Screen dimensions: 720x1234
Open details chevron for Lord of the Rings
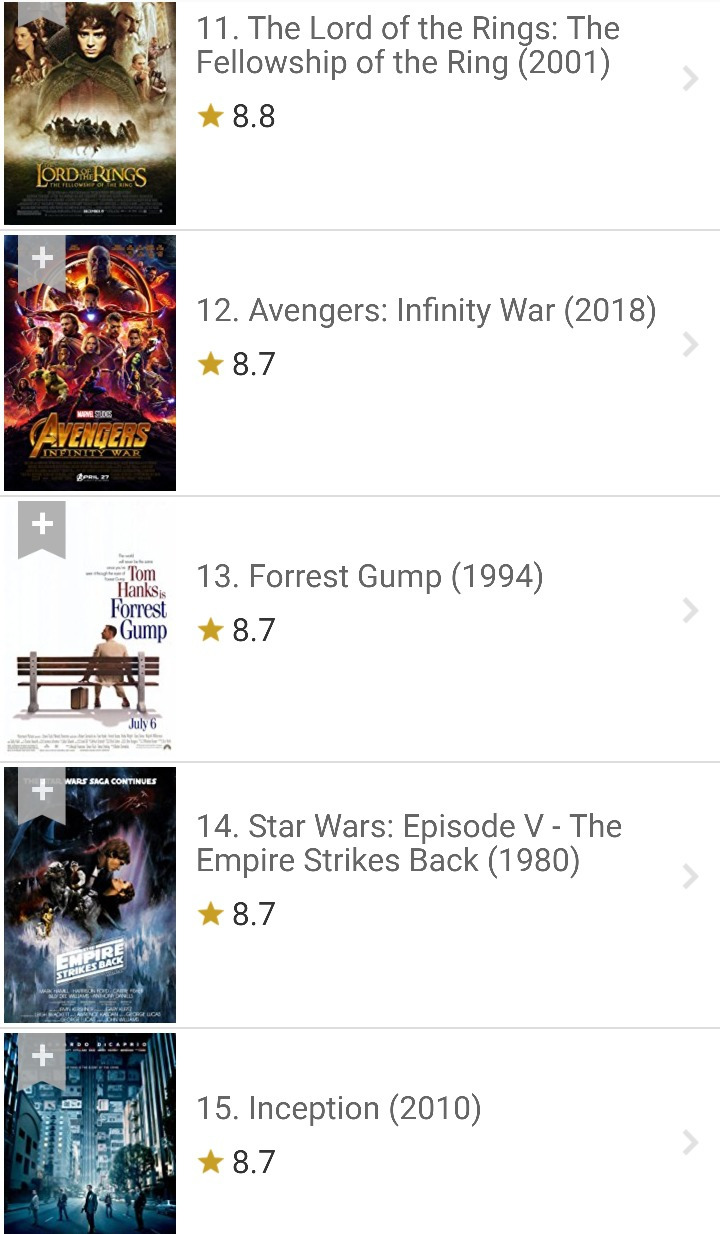[x=690, y=79]
